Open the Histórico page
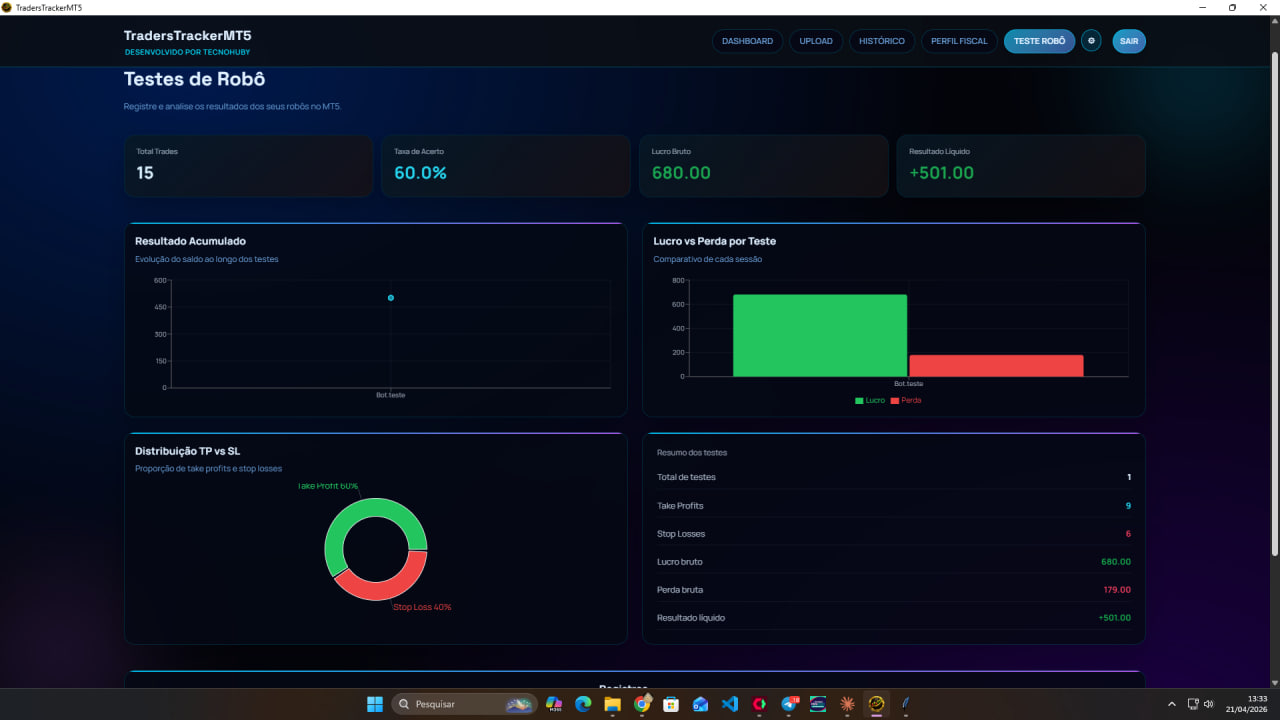 [x=882, y=41]
